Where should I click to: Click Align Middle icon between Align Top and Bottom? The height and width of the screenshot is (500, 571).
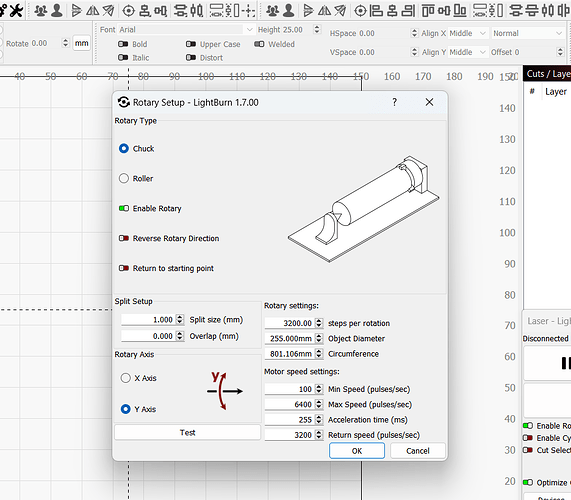pyautogui.click(x=444, y=11)
